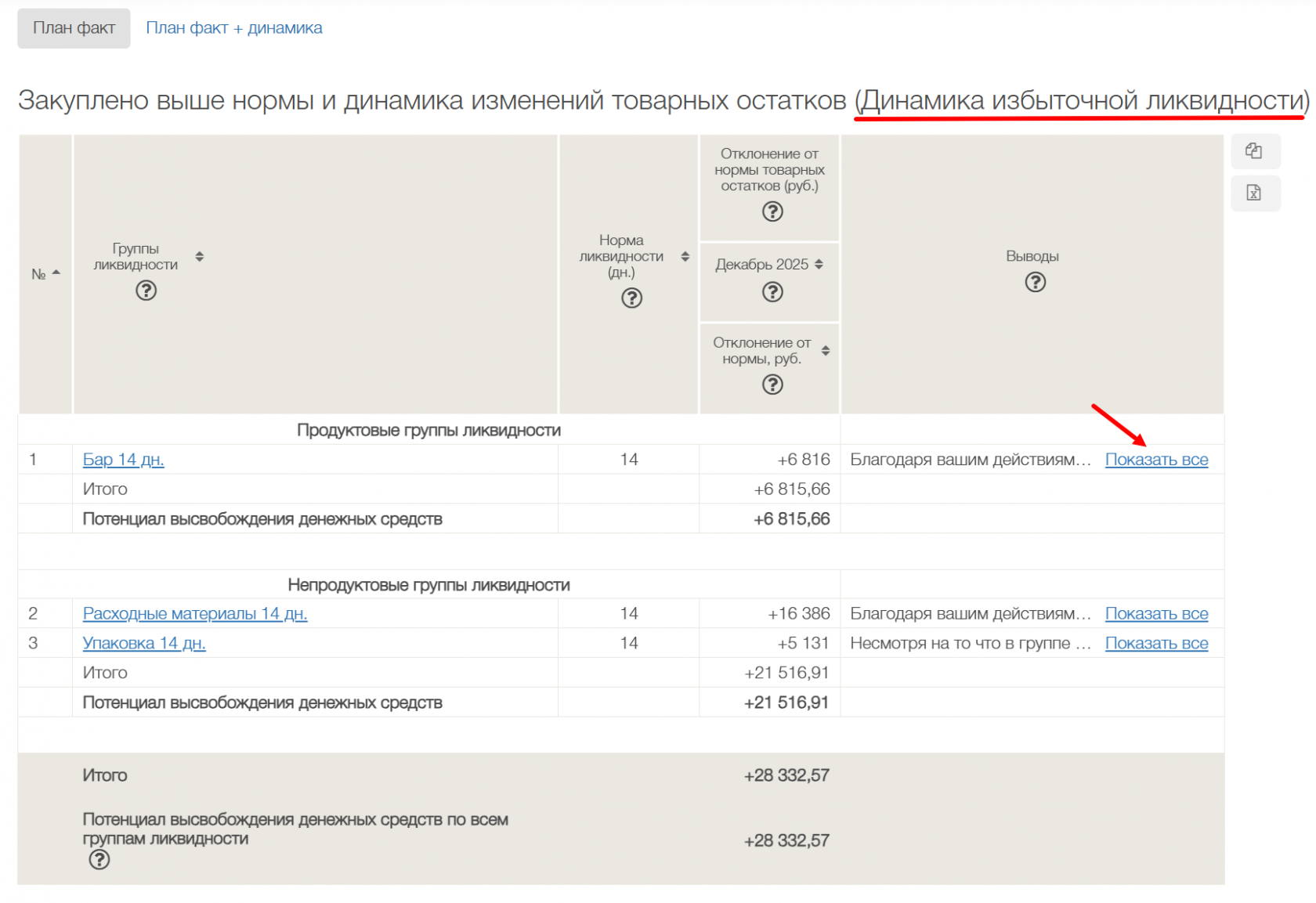Click help icon under Отклонение от нормы товарных остатков
This screenshot has width=1316, height=903.
click(x=772, y=211)
